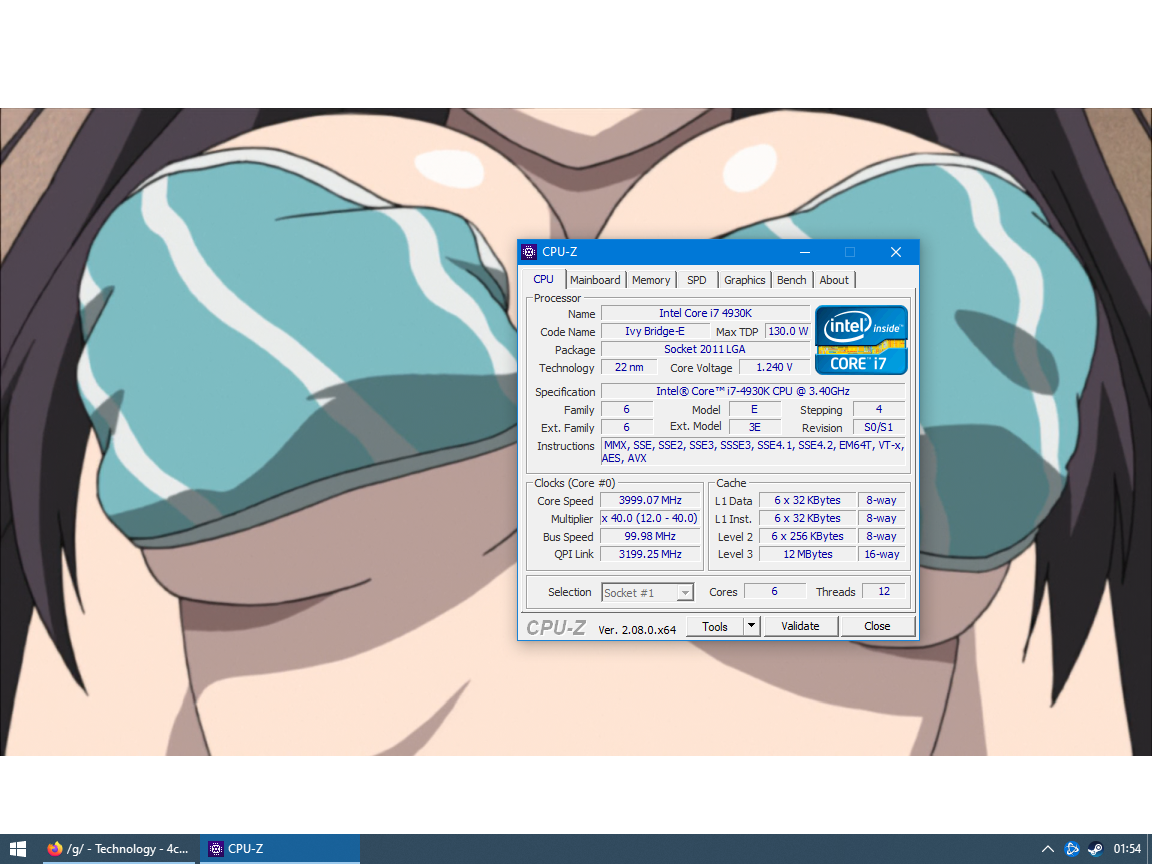Click the Multiplier value x 40.0
Image resolution: width=1152 pixels, height=864 pixels.
(x=650, y=519)
